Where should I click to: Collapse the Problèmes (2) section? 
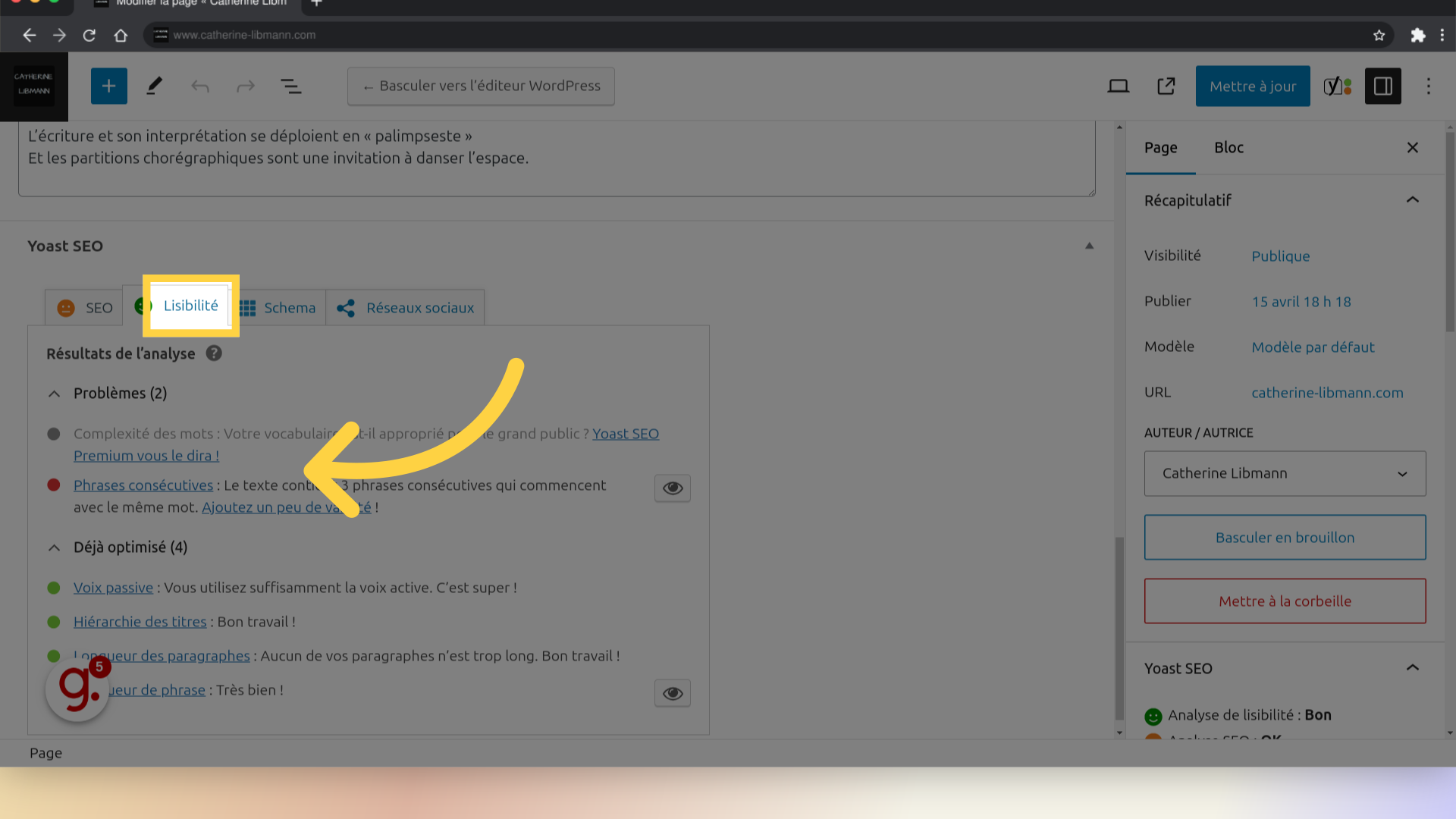click(54, 394)
